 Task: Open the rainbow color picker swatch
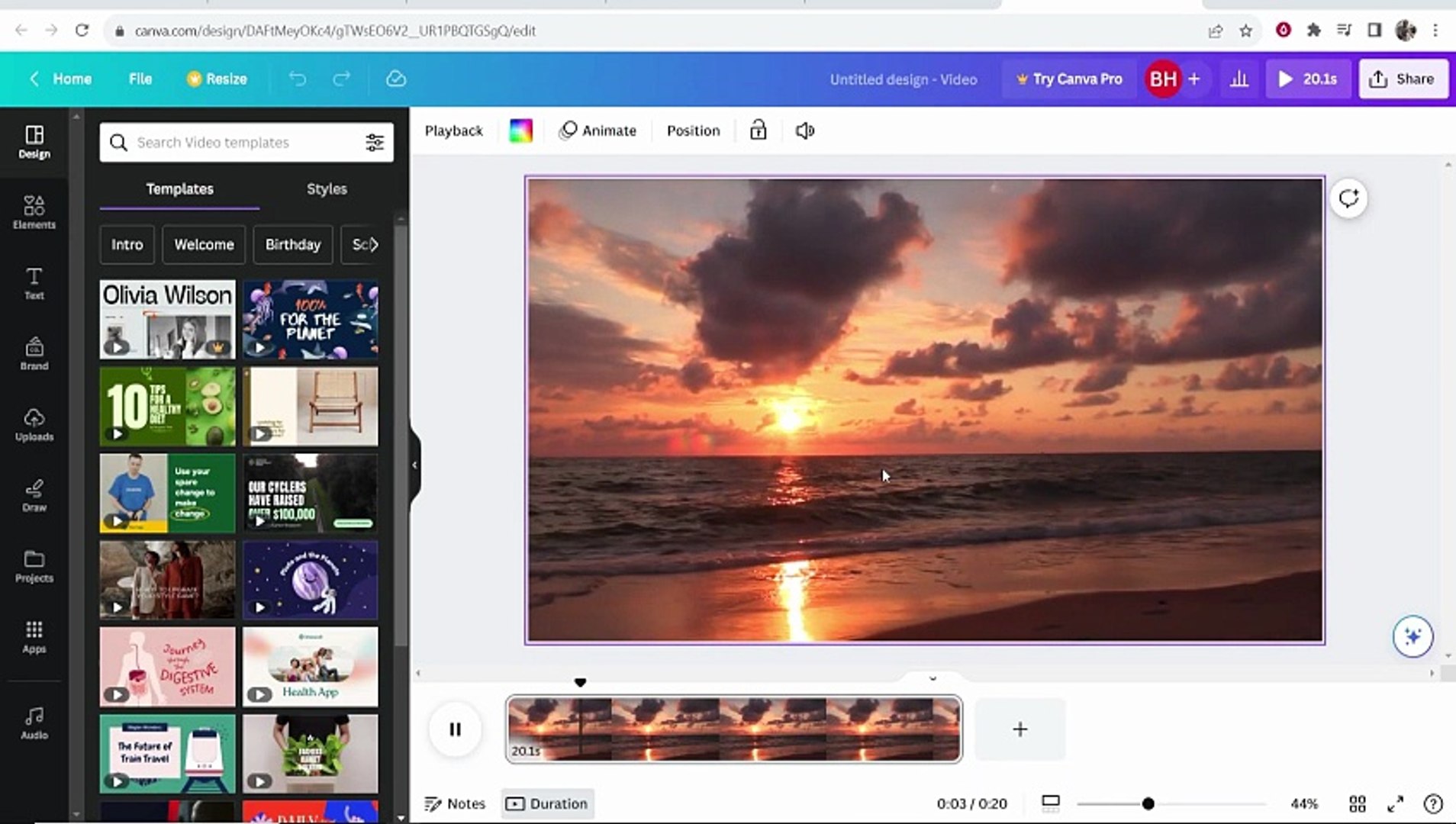(520, 130)
